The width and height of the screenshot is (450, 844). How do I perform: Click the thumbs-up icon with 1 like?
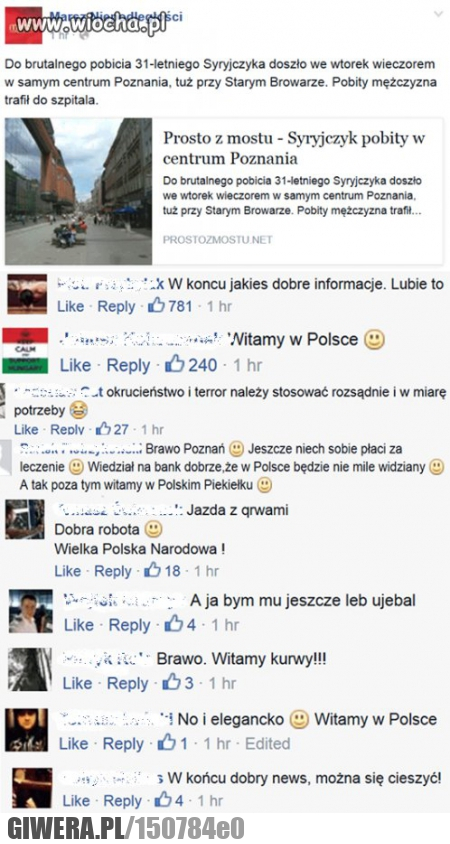point(166,743)
